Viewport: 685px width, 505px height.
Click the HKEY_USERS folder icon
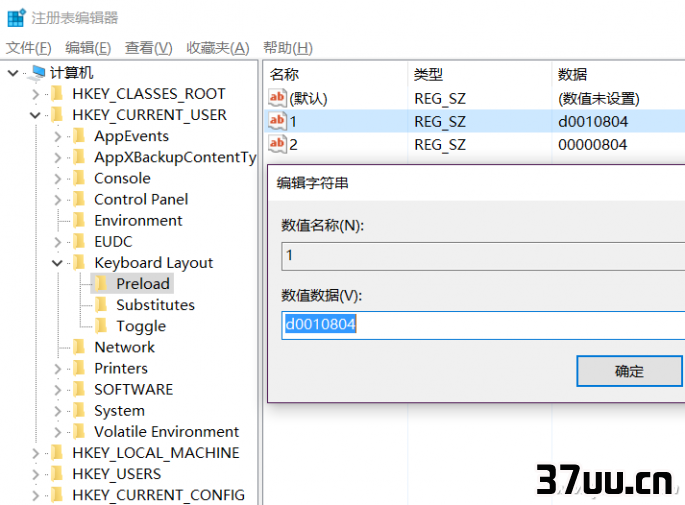pyautogui.click(x=57, y=474)
